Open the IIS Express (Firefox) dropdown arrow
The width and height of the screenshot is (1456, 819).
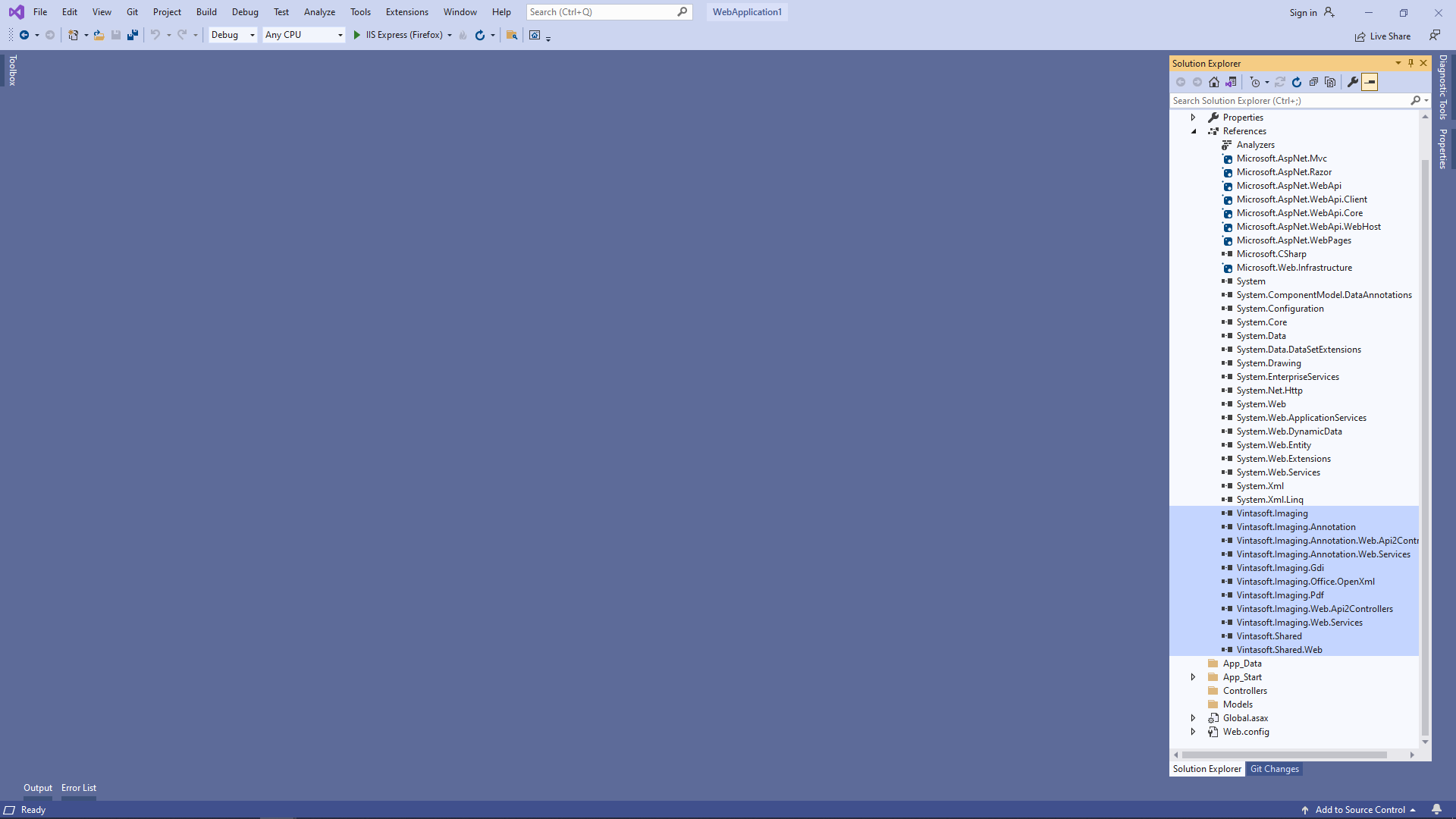(450, 35)
